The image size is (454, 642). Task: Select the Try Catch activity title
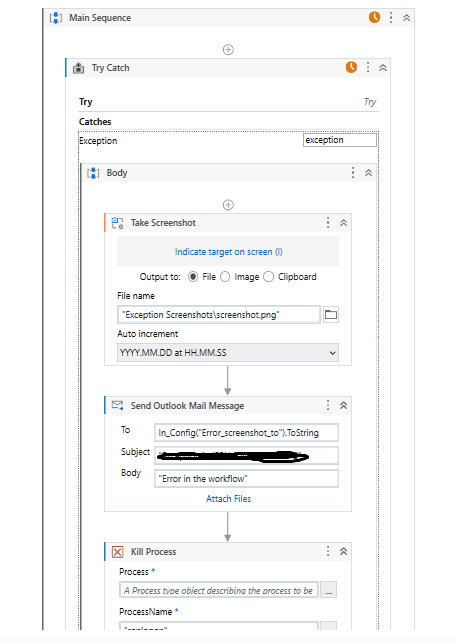click(x=111, y=68)
